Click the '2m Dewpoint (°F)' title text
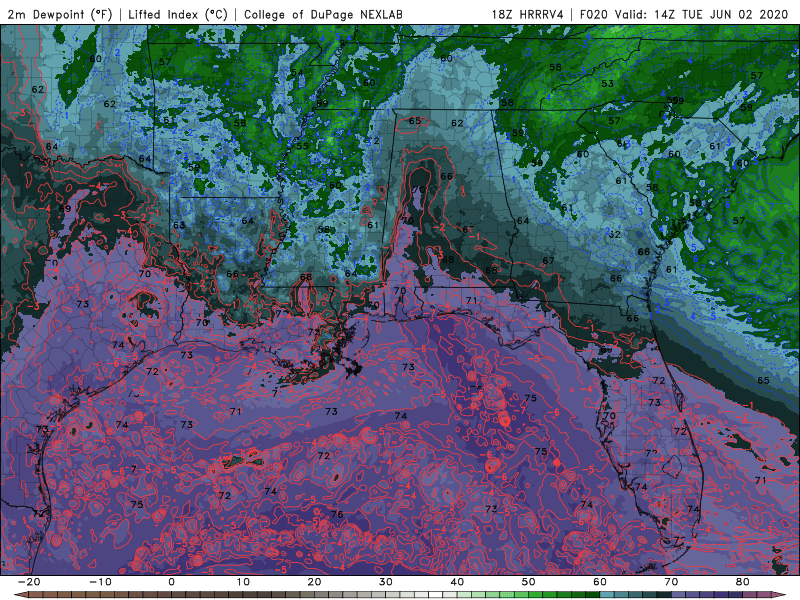 [60, 14]
